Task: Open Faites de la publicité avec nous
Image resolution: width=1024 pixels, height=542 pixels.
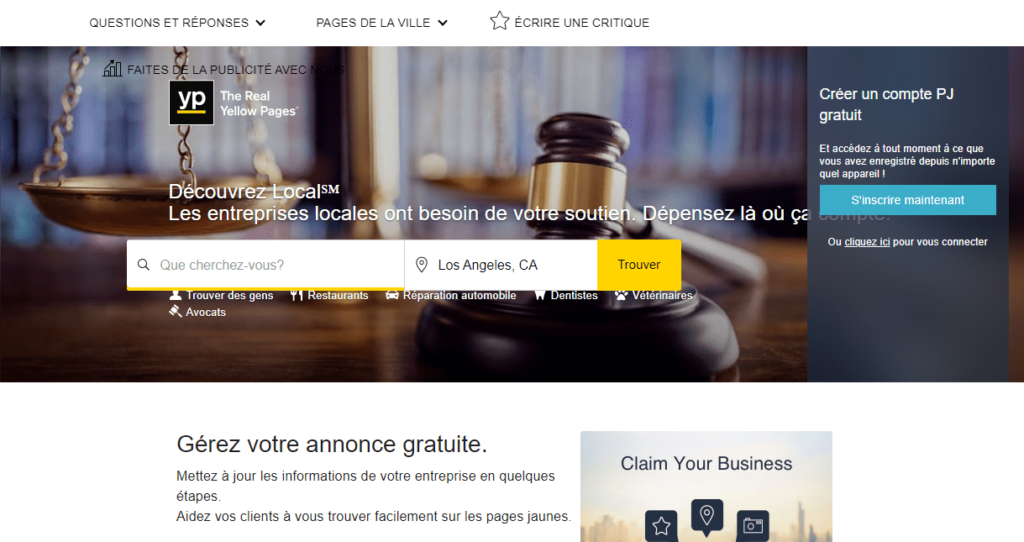Action: 235,69
